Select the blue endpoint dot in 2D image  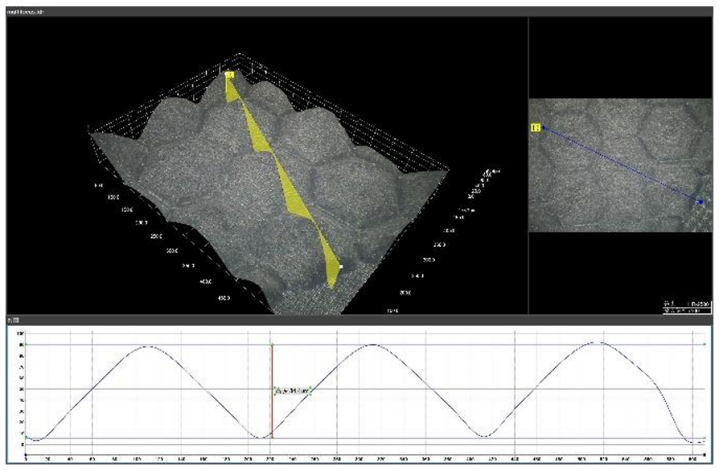tap(701, 201)
